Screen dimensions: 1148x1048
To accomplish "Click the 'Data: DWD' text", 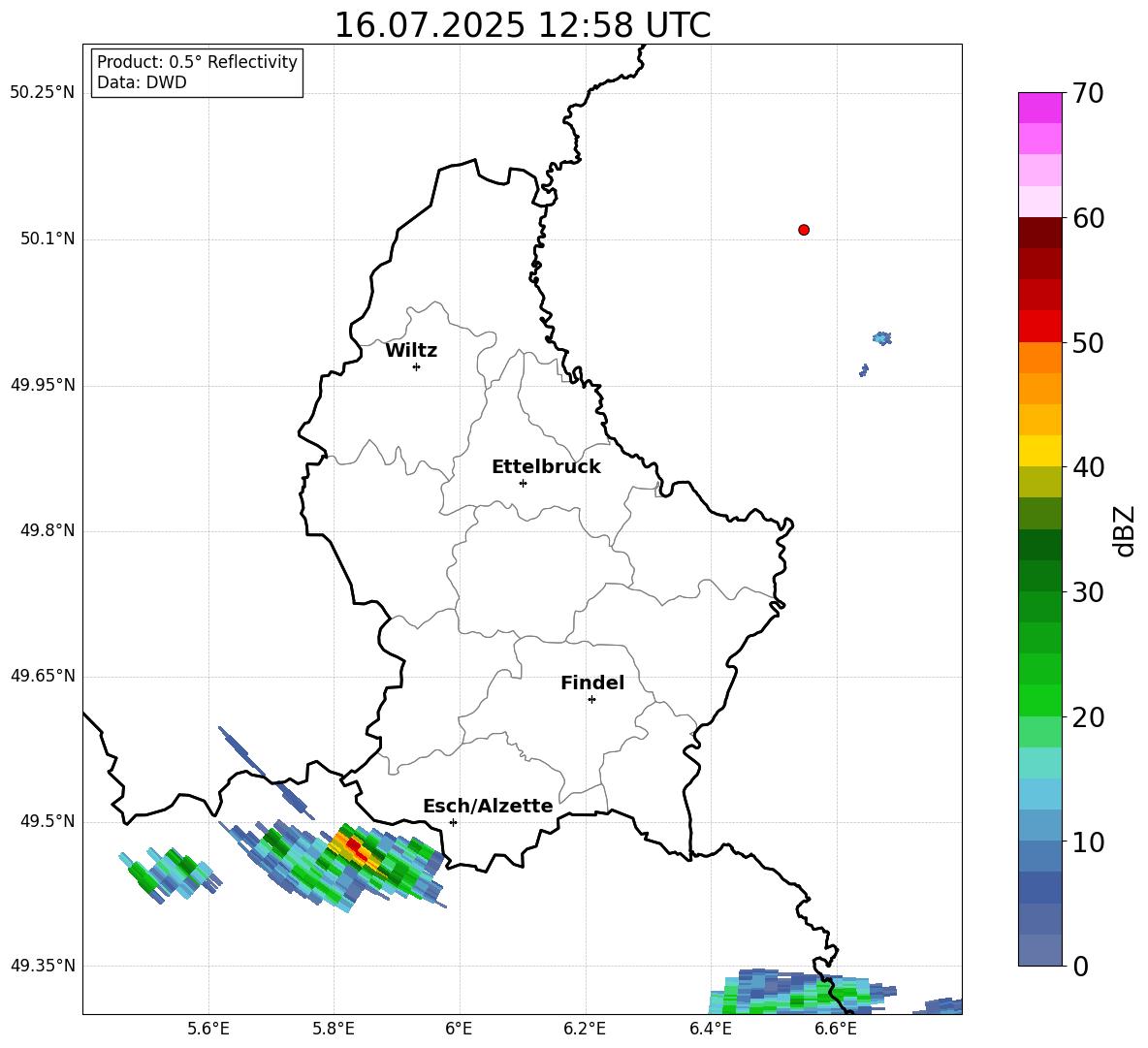I will coord(142,82).
